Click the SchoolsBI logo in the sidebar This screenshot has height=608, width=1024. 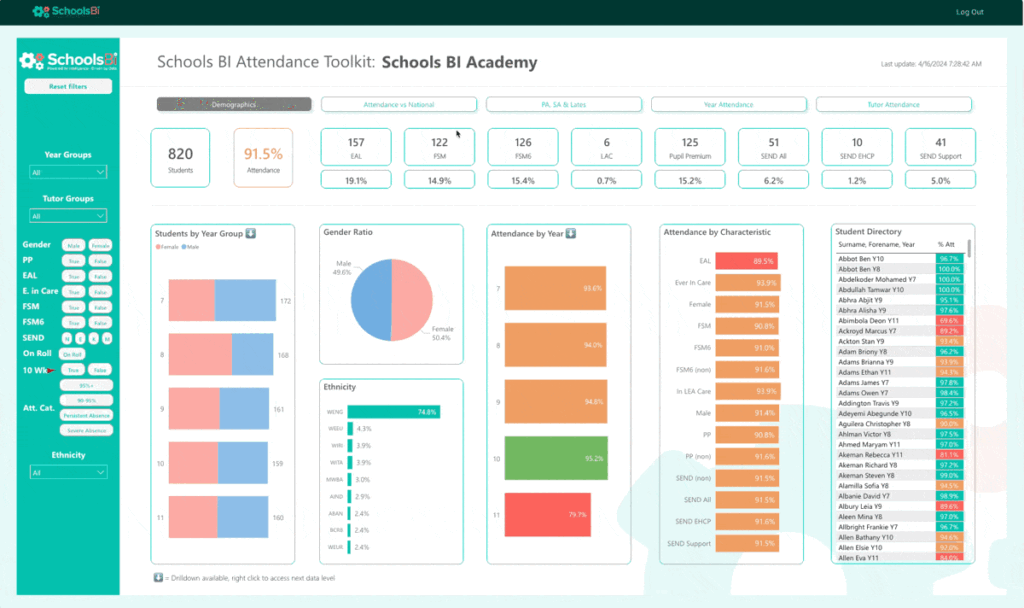click(x=68, y=61)
